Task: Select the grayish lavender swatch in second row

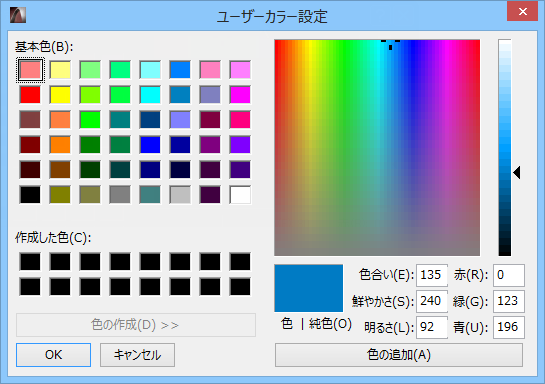Action: pyautogui.click(x=210, y=95)
